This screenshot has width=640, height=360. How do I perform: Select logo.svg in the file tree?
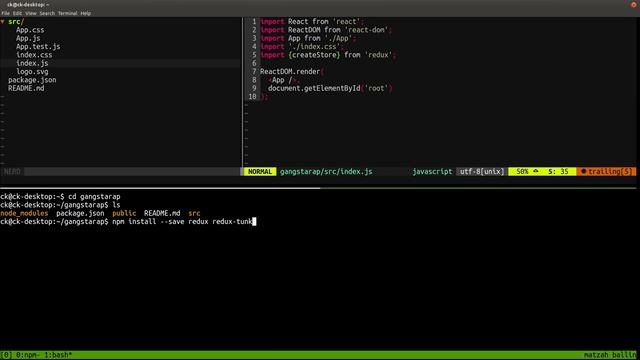(x=32, y=72)
